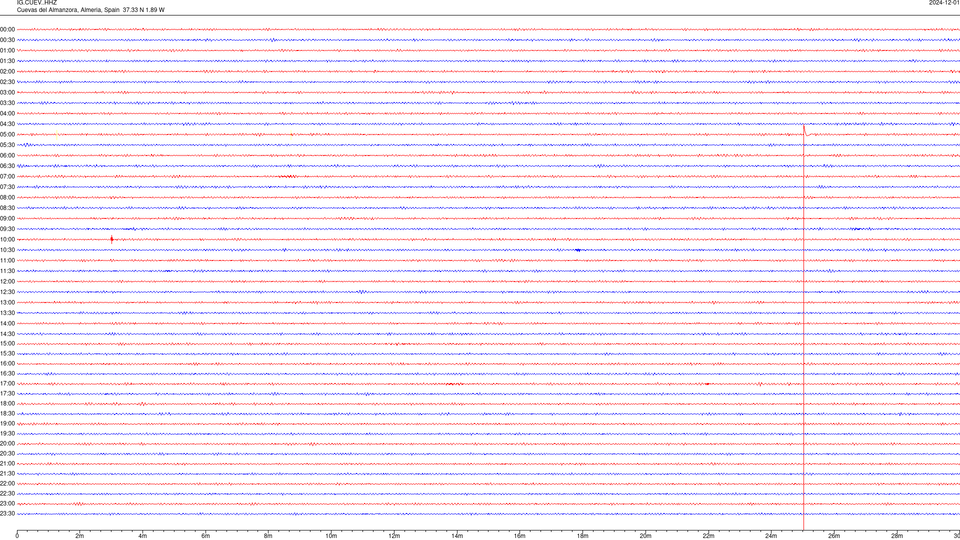Click the 23:00 row label
The width and height of the screenshot is (960, 540).
7,504
